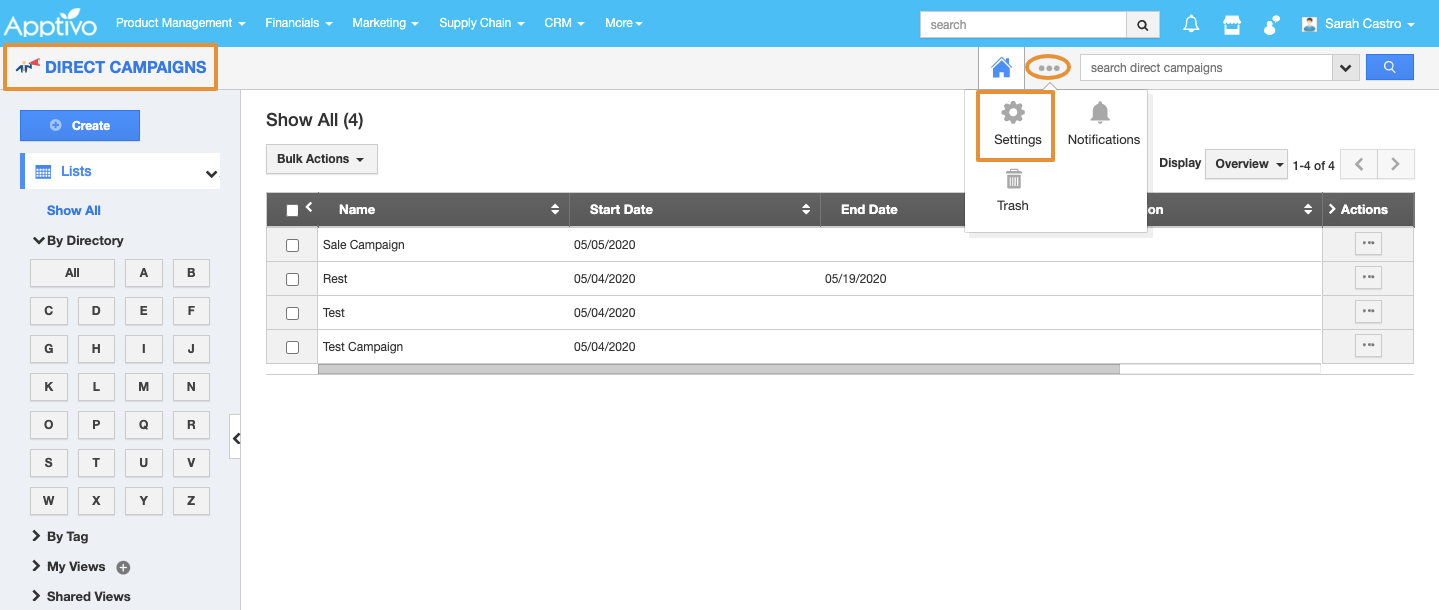Select the Test Campaign row checkbox

(x=292, y=347)
